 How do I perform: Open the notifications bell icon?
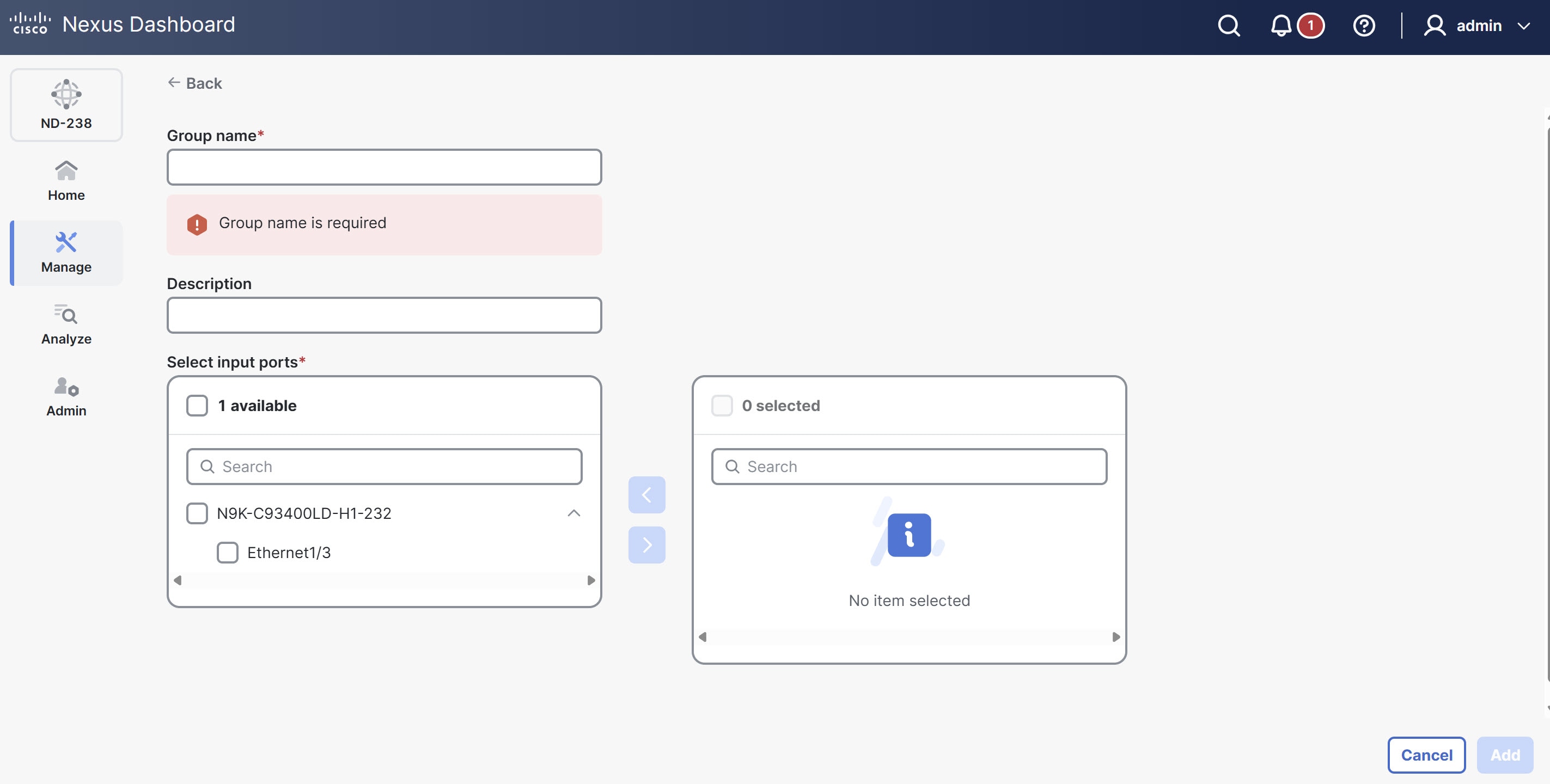pyautogui.click(x=1280, y=26)
